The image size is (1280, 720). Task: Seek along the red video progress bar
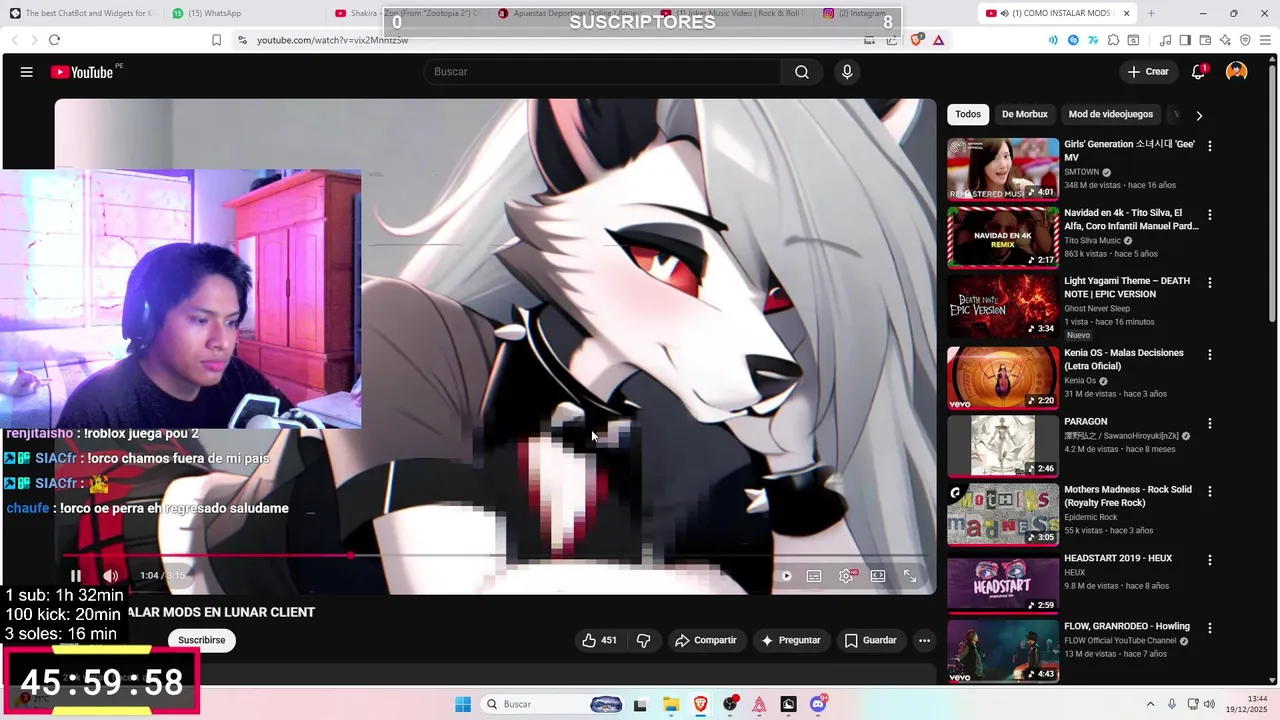[495, 555]
